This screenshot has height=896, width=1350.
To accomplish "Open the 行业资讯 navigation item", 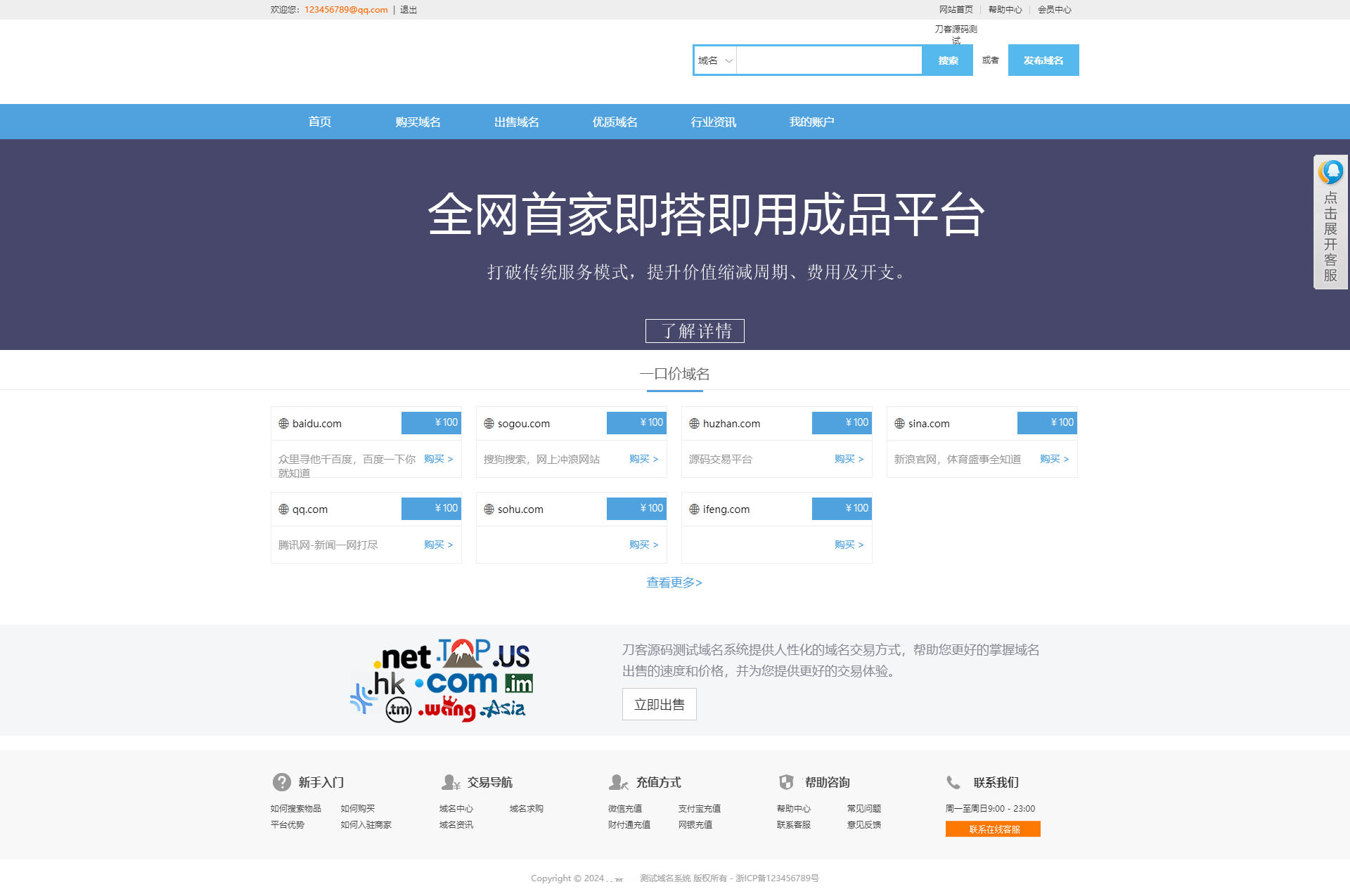I will [x=713, y=121].
